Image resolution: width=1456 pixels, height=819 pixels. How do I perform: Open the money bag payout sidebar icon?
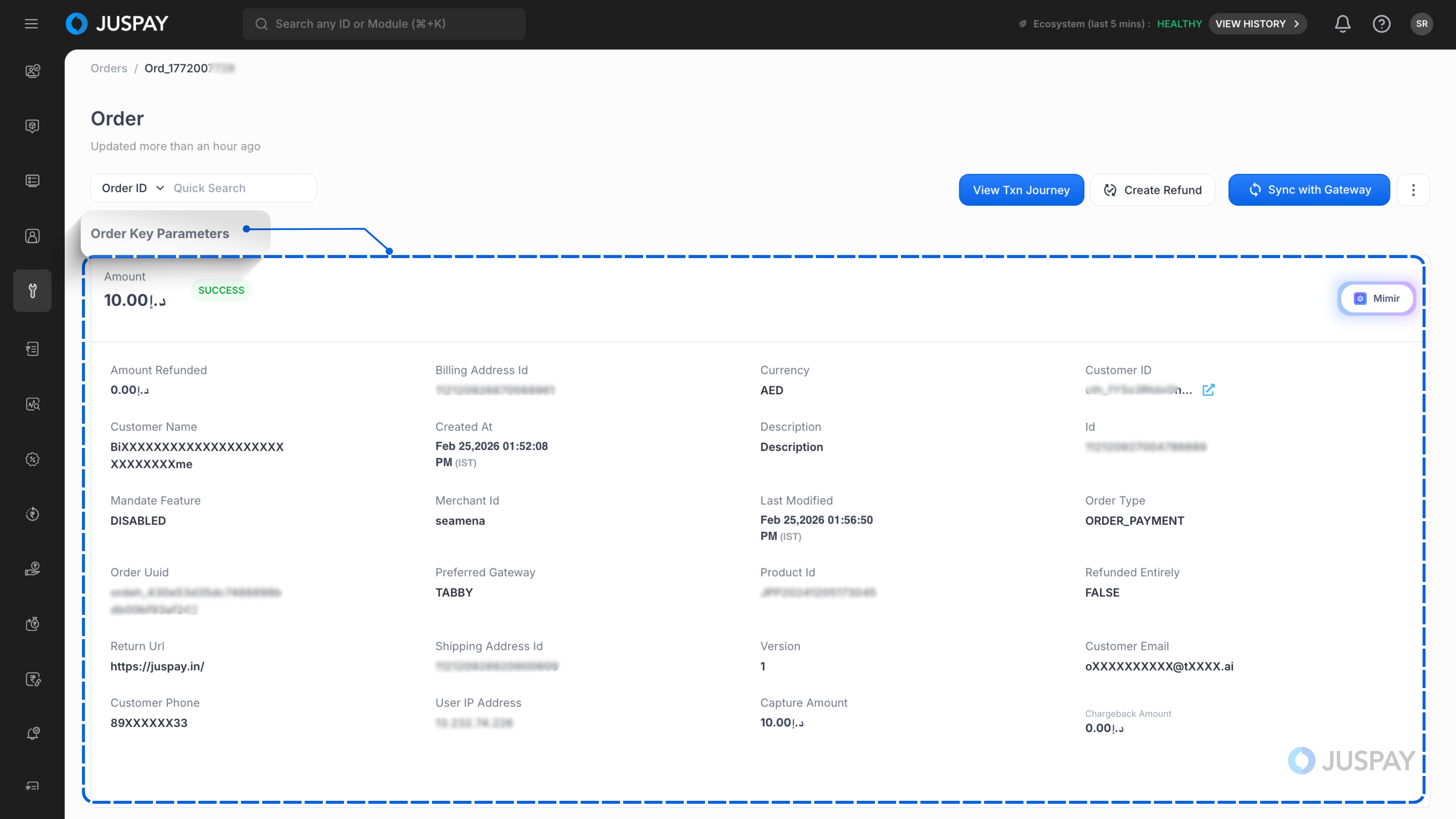32,624
